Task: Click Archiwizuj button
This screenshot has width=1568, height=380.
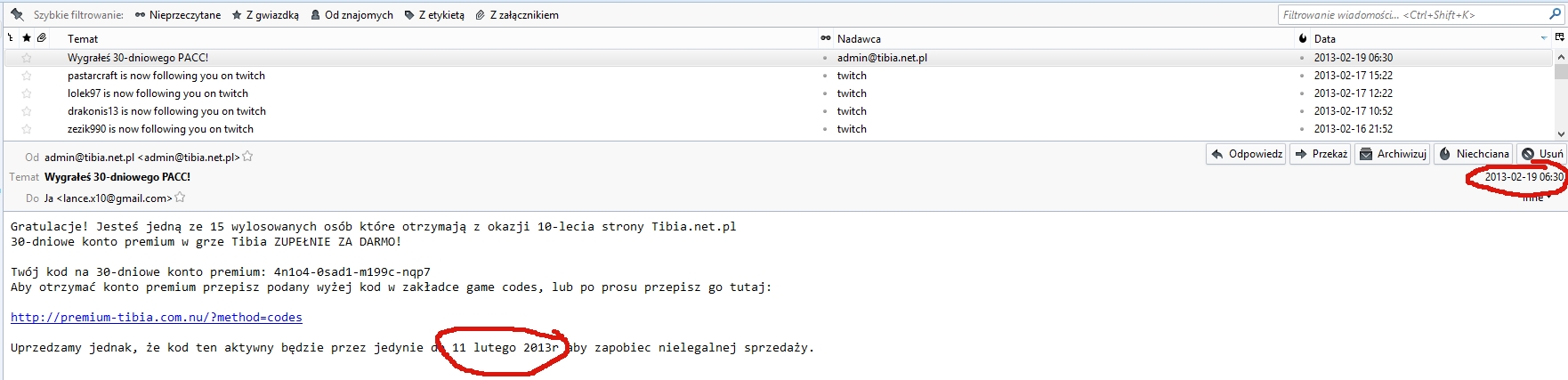Action: (1392, 154)
